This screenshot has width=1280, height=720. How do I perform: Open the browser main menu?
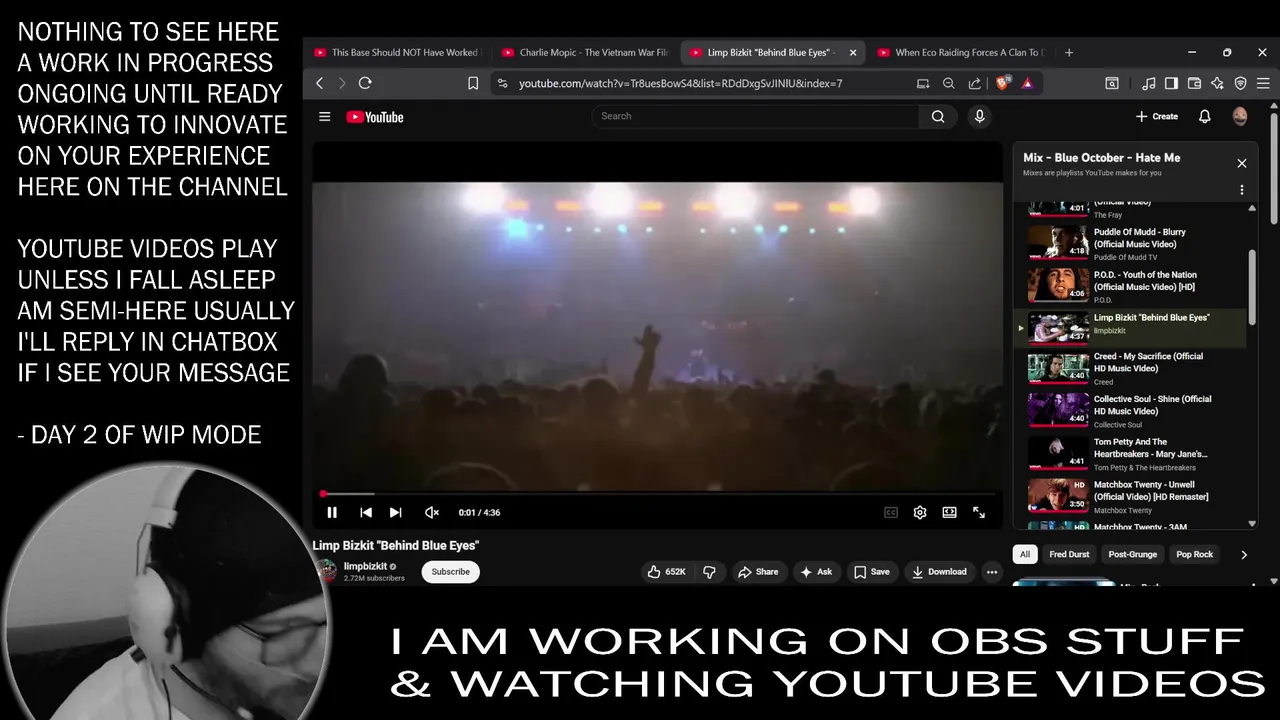tap(1264, 84)
